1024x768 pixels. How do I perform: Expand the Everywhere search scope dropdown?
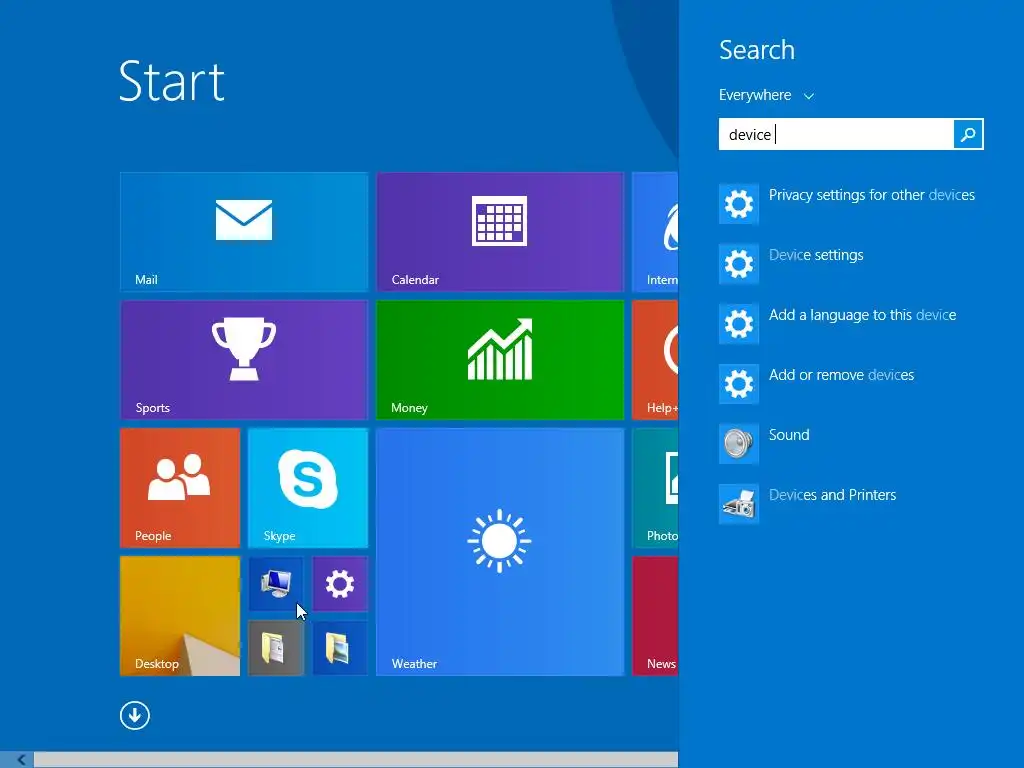click(767, 95)
